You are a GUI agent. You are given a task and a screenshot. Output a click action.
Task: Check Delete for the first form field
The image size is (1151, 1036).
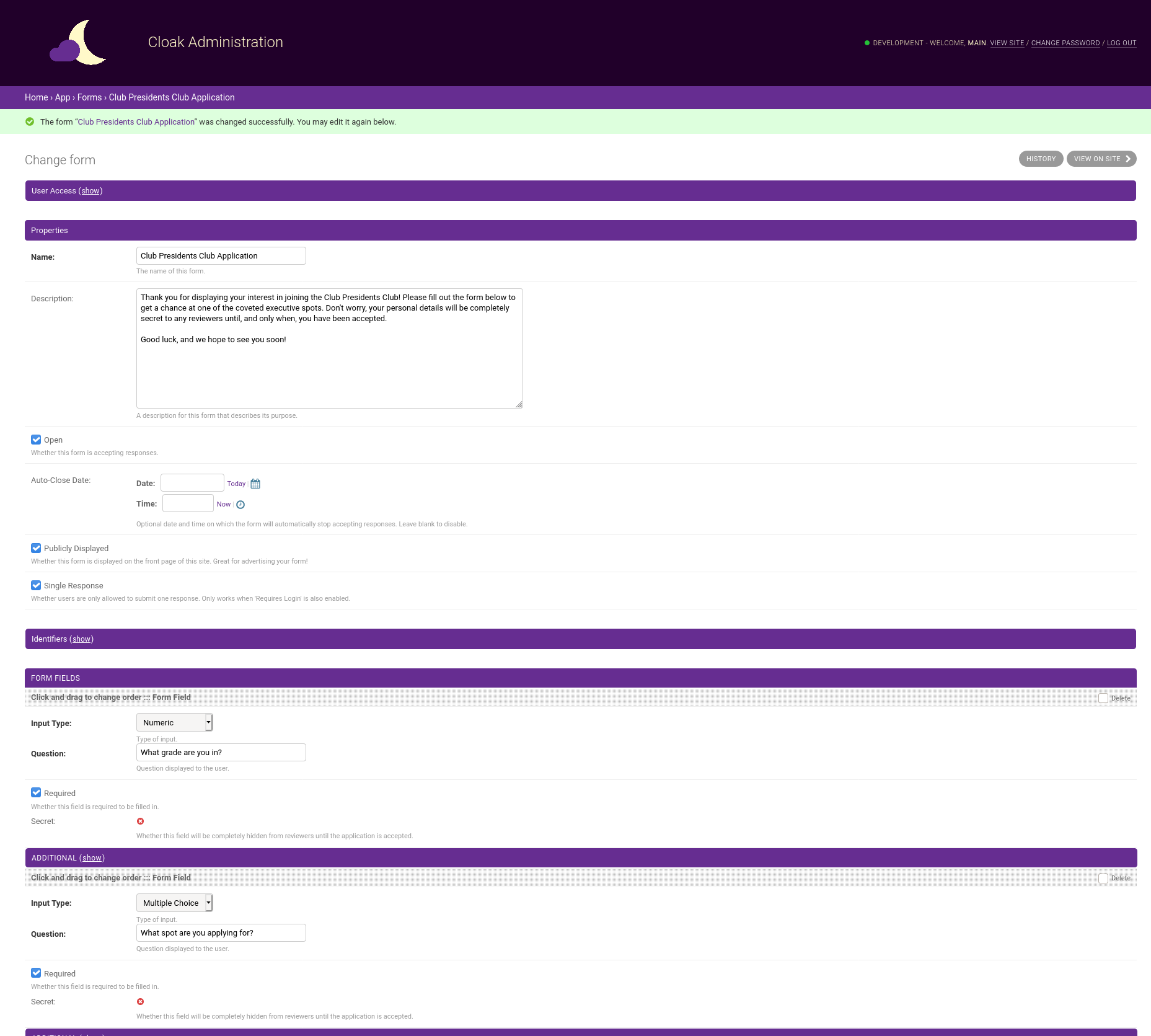1103,698
